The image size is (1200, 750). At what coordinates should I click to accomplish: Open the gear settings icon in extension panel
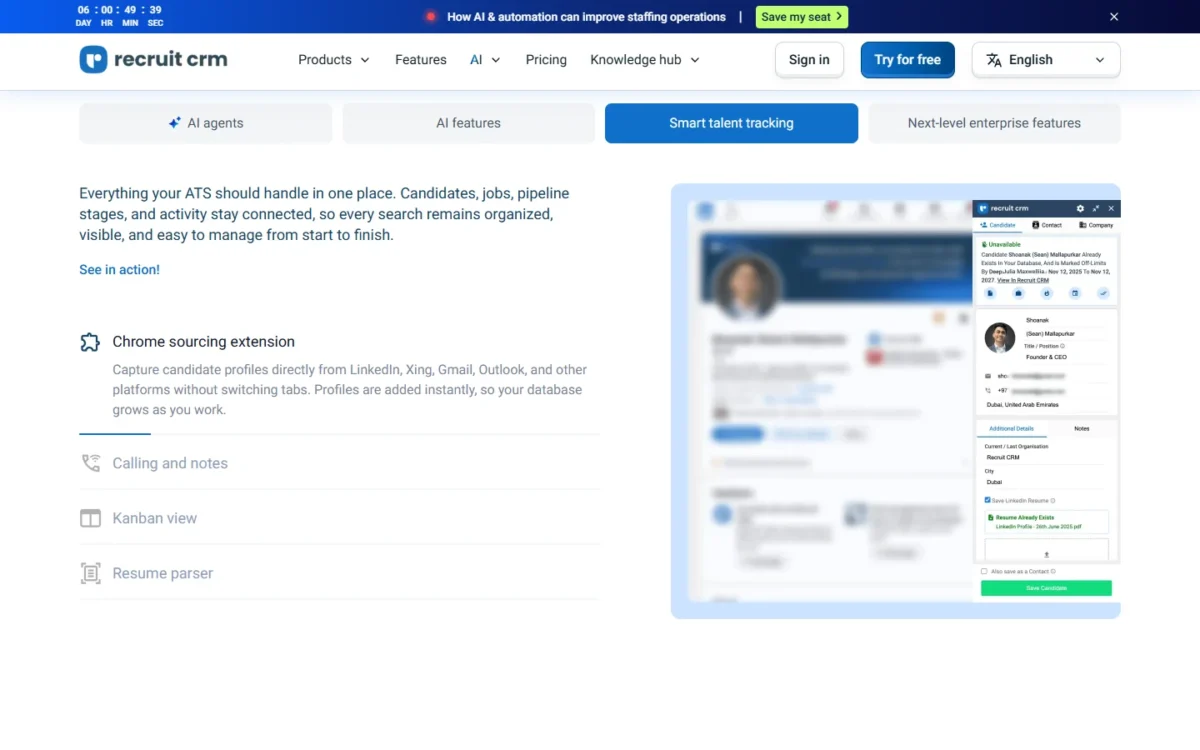pos(1080,208)
